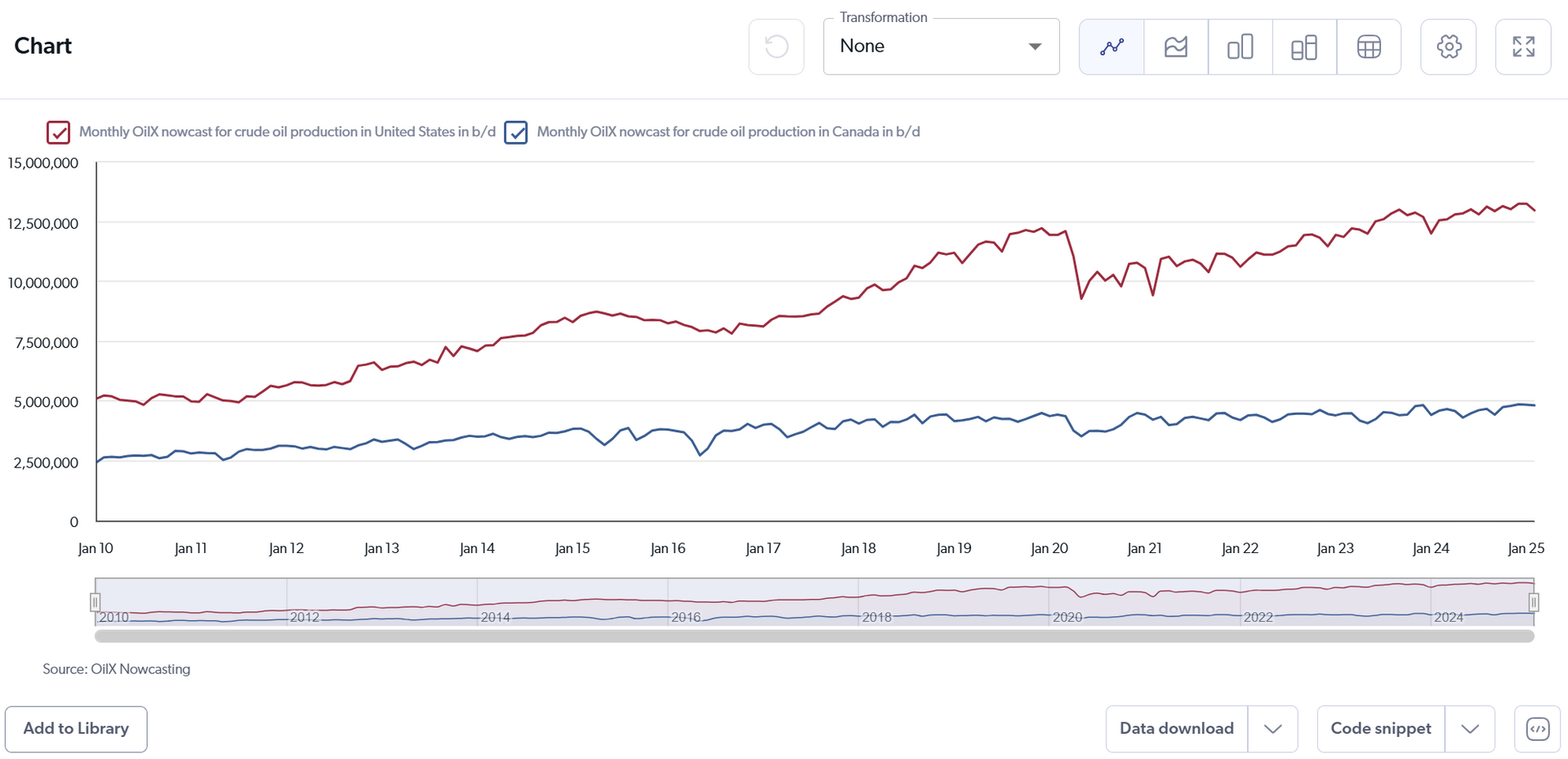Toggle Canada crude oil production series
This screenshot has height=759, width=1568.
click(515, 132)
